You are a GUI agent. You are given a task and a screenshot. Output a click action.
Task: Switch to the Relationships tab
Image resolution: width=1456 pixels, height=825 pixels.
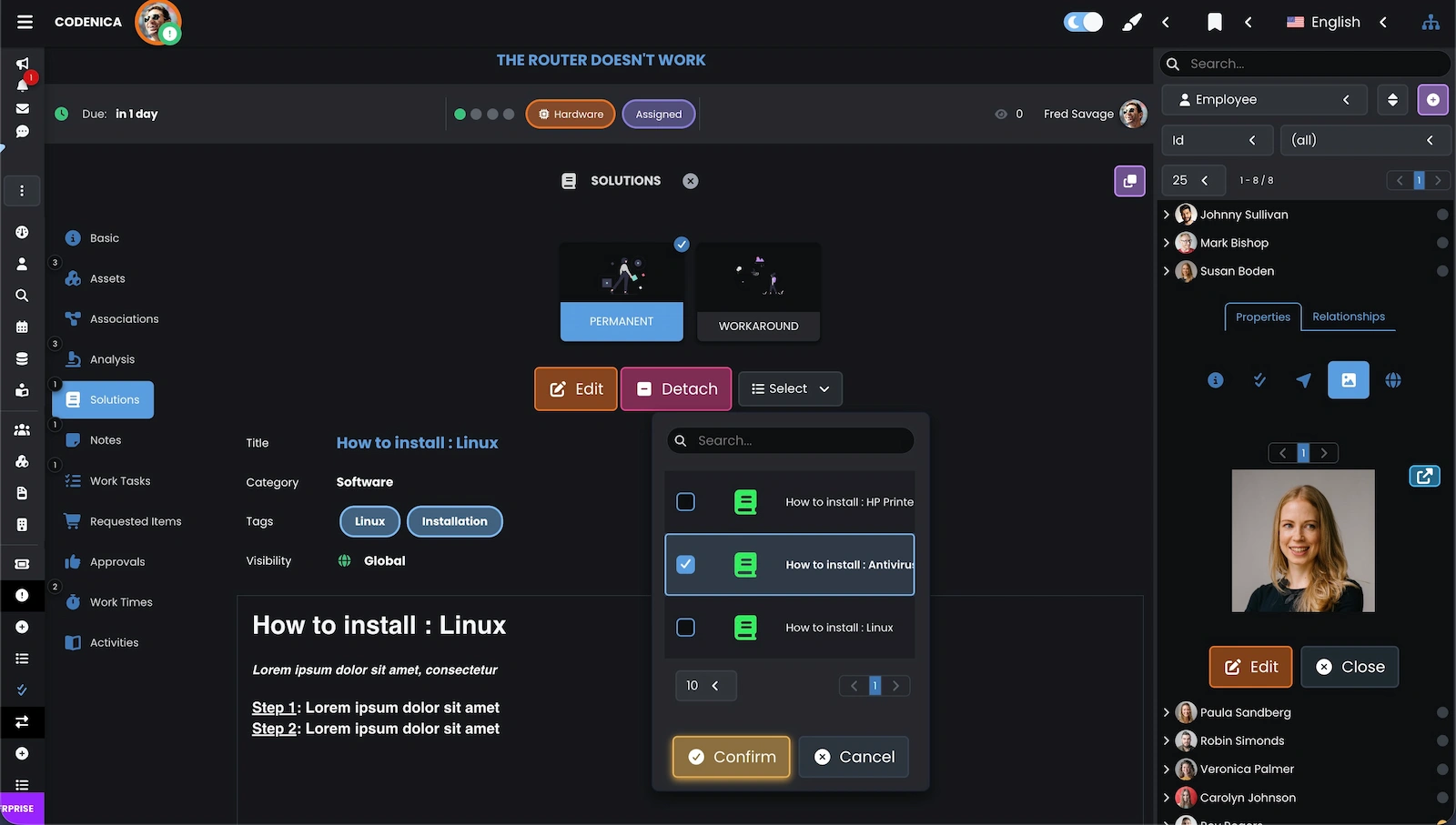pos(1349,317)
